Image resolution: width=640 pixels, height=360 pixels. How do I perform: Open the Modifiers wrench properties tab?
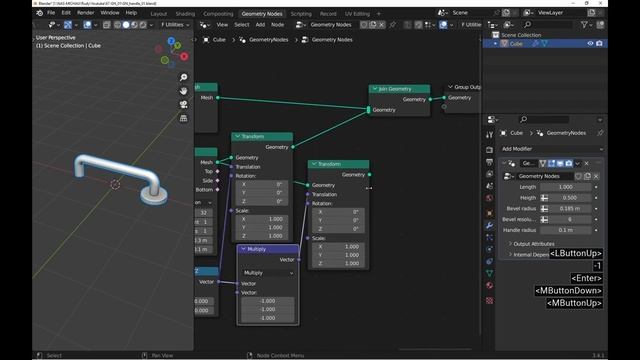tap(489, 225)
